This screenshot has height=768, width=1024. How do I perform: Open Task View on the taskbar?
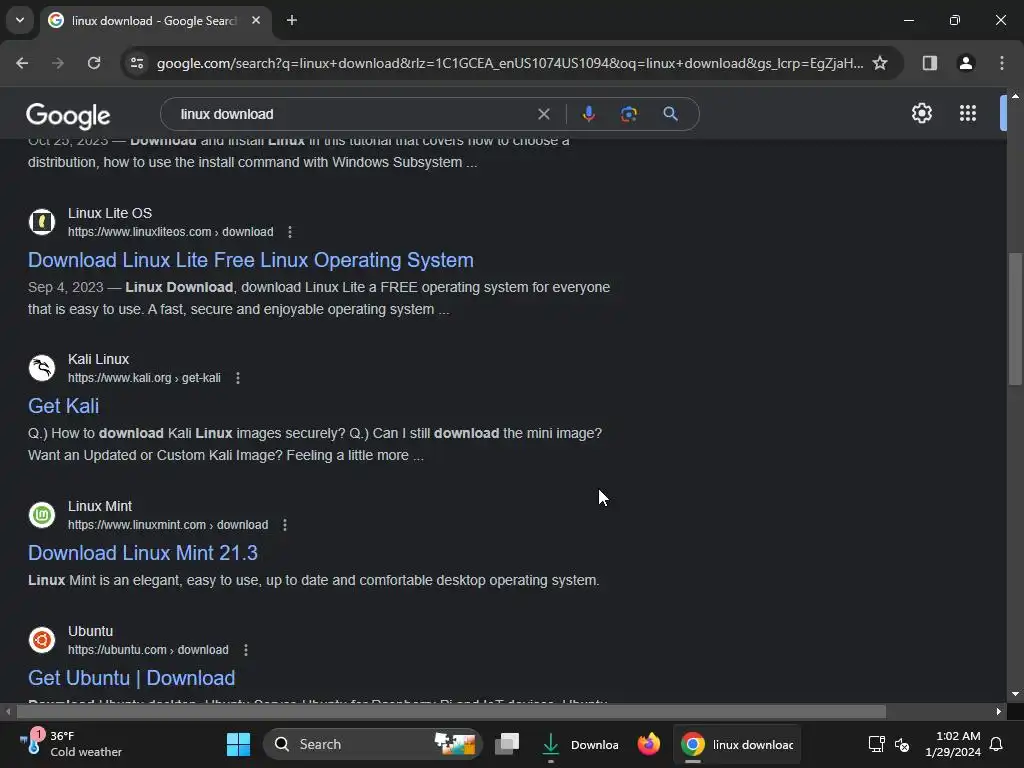pyautogui.click(x=507, y=744)
